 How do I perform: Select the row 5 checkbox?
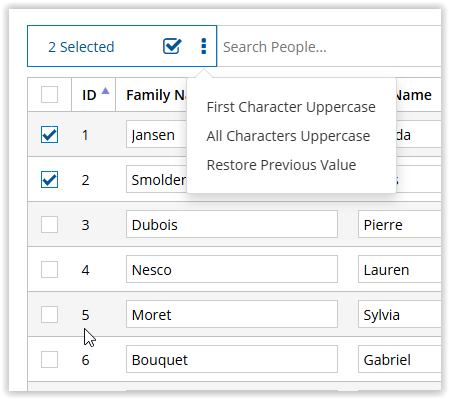[49, 314]
